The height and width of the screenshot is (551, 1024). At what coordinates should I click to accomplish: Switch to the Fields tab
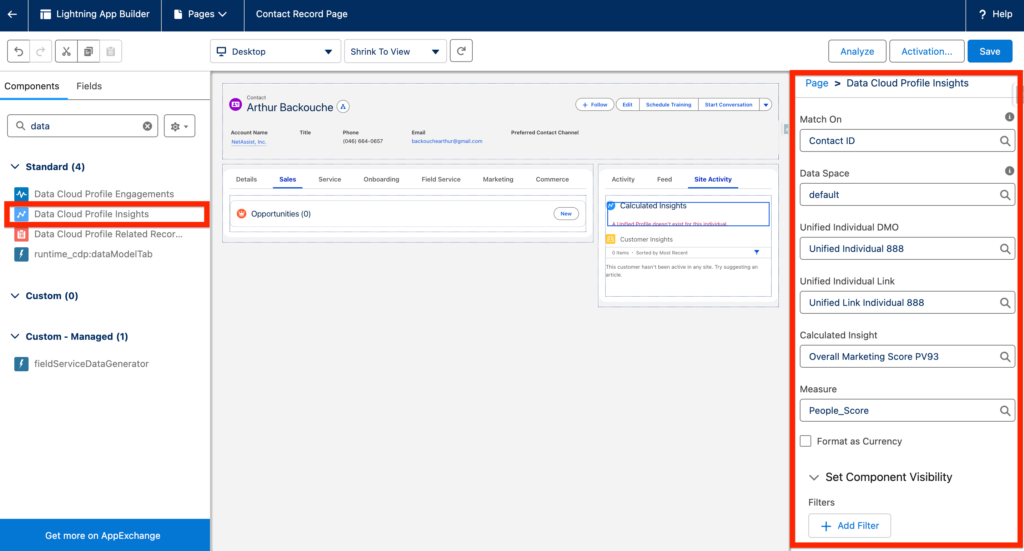89,87
